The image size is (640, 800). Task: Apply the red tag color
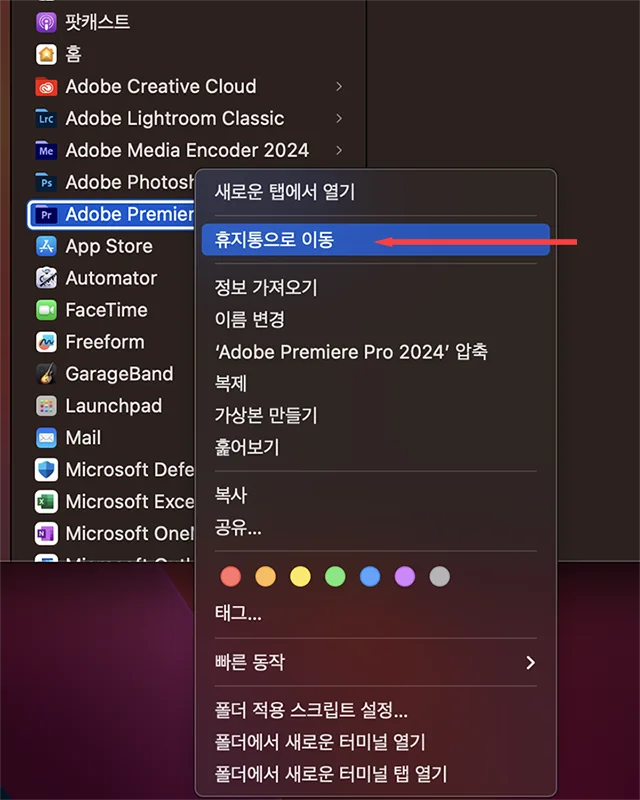point(231,577)
